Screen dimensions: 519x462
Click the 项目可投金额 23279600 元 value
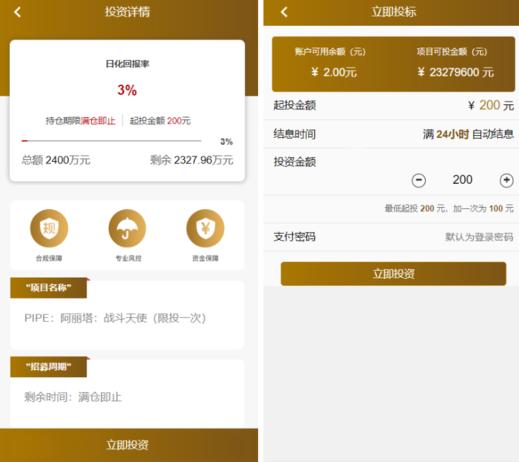point(456,72)
